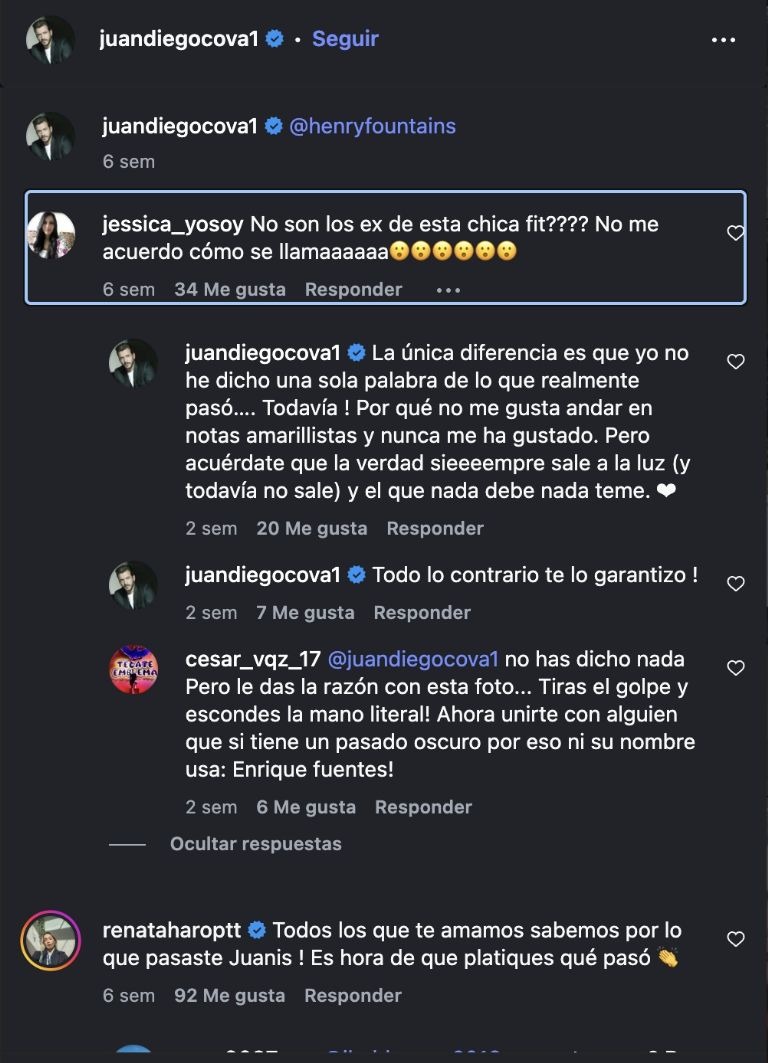Like the 'Todo lo contrario' reply

click(736, 584)
